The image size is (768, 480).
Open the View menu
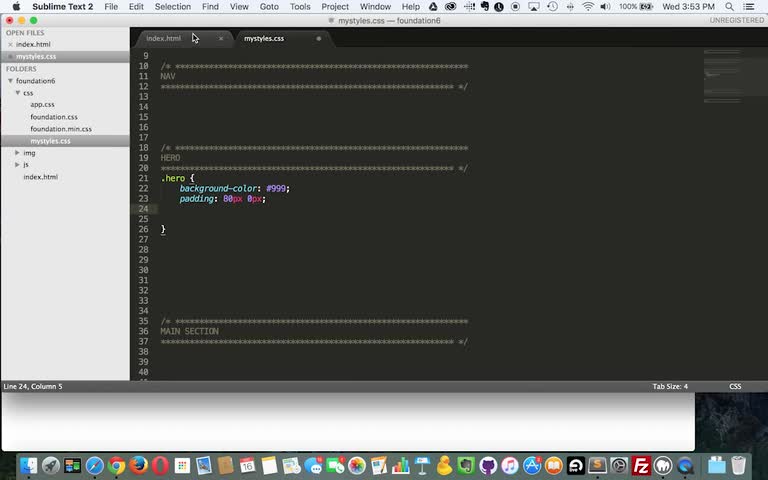point(239,6)
